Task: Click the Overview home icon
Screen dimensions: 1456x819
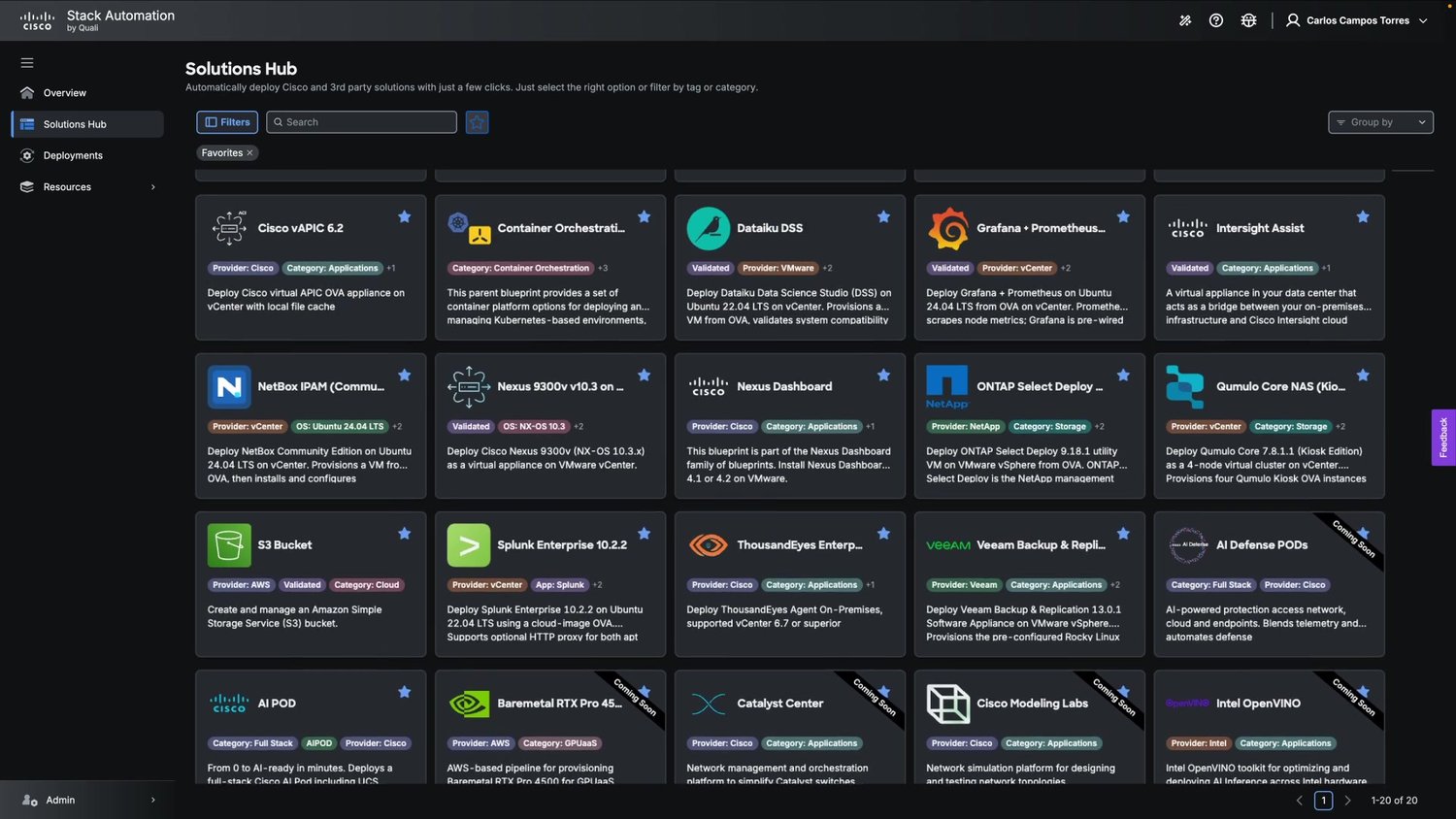Action: 27,93
